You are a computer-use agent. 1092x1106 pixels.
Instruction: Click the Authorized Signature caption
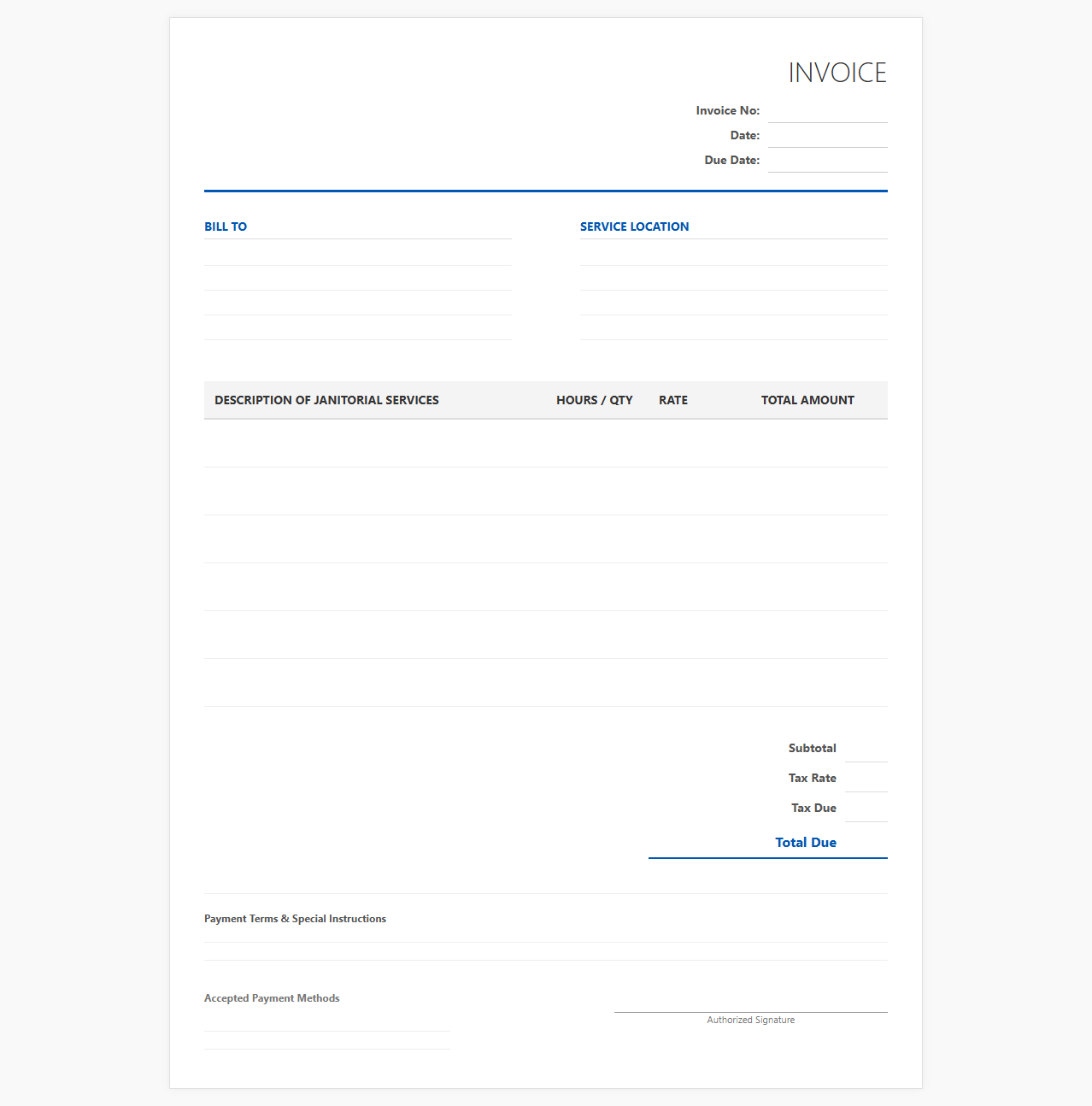[751, 1021]
